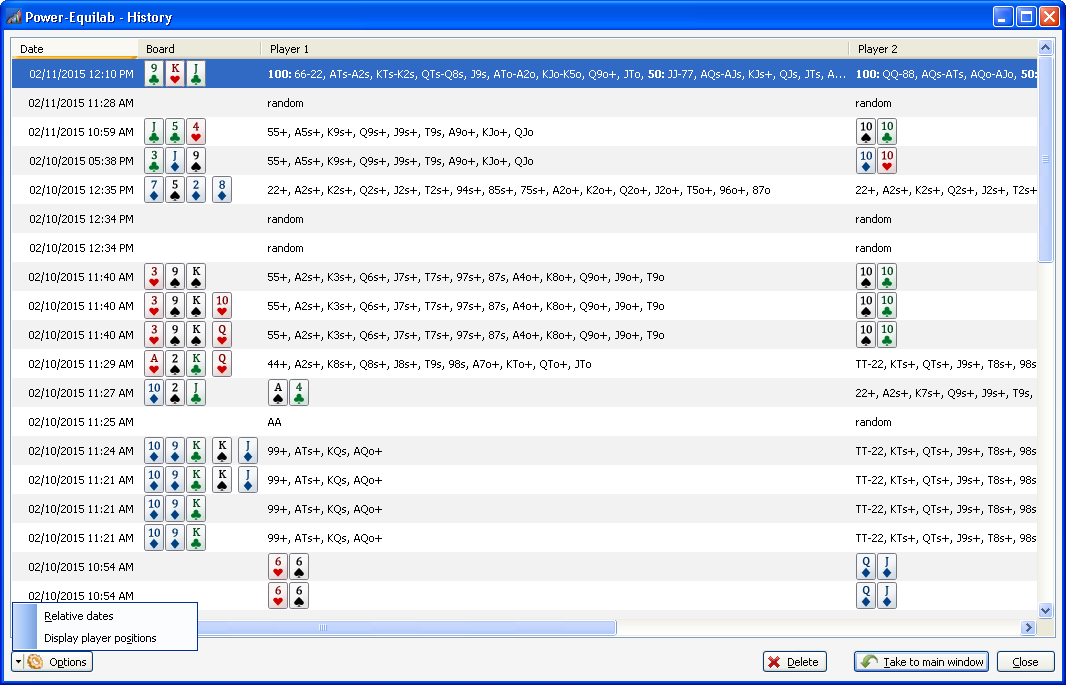Click the King of clubs card in the 11:29 AM row
1066x685 pixels.
(196, 364)
